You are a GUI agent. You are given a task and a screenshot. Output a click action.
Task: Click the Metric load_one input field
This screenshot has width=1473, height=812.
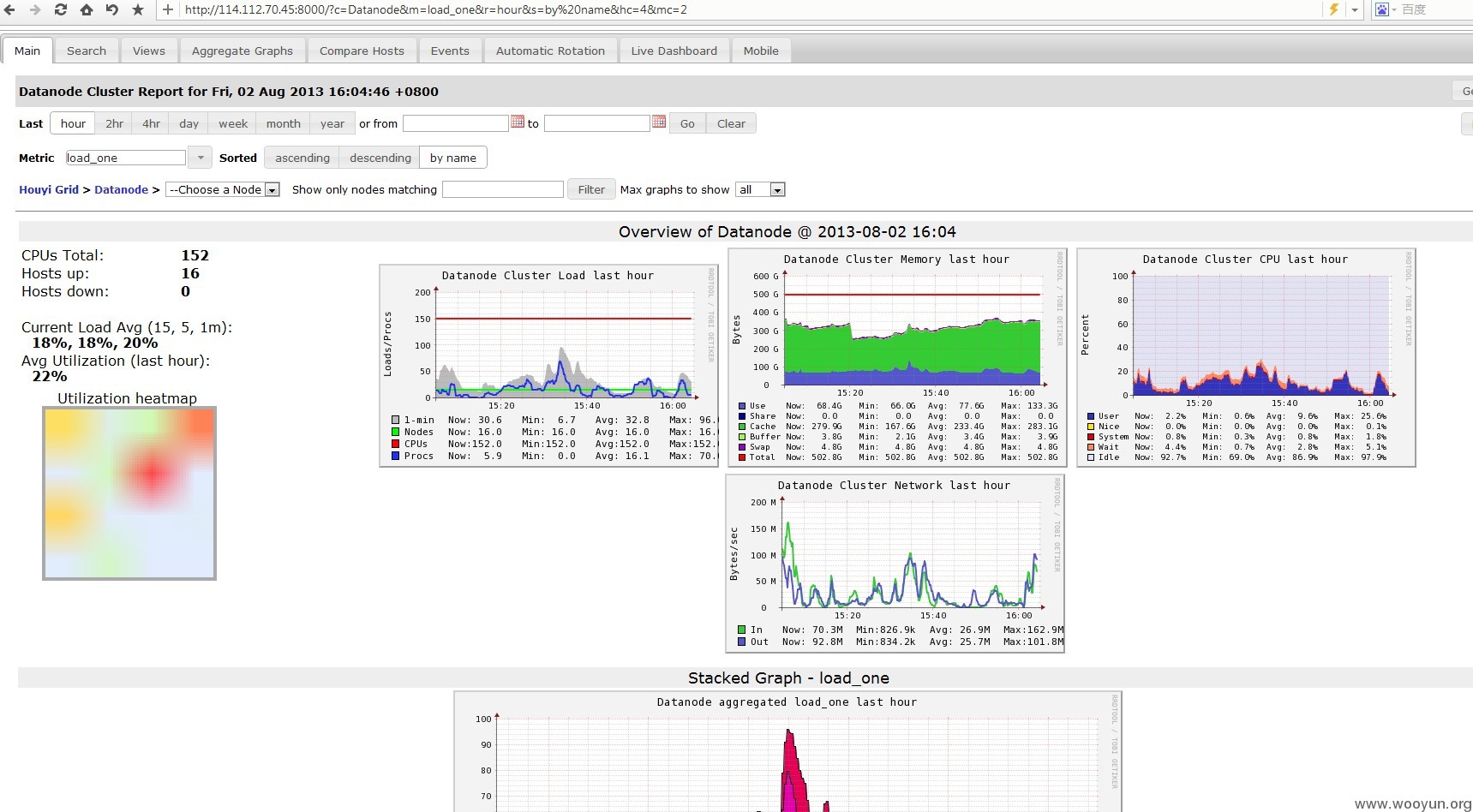pyautogui.click(x=125, y=158)
